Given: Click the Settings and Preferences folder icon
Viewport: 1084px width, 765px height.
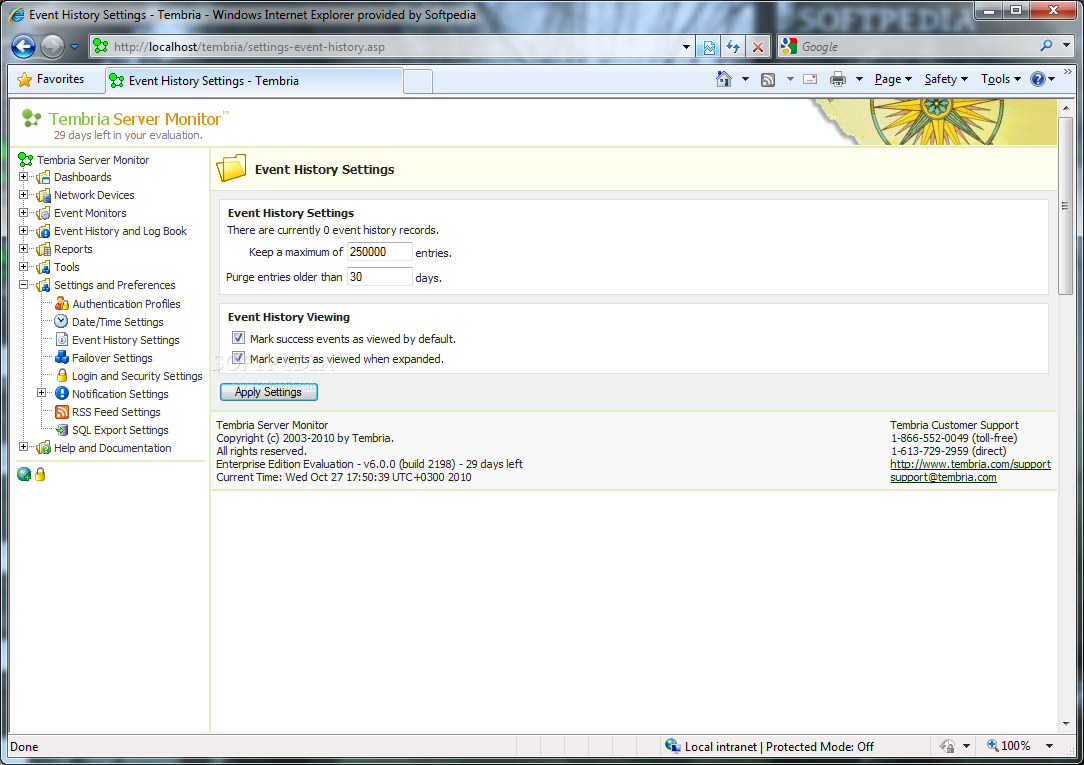Looking at the screenshot, I should pos(44,285).
